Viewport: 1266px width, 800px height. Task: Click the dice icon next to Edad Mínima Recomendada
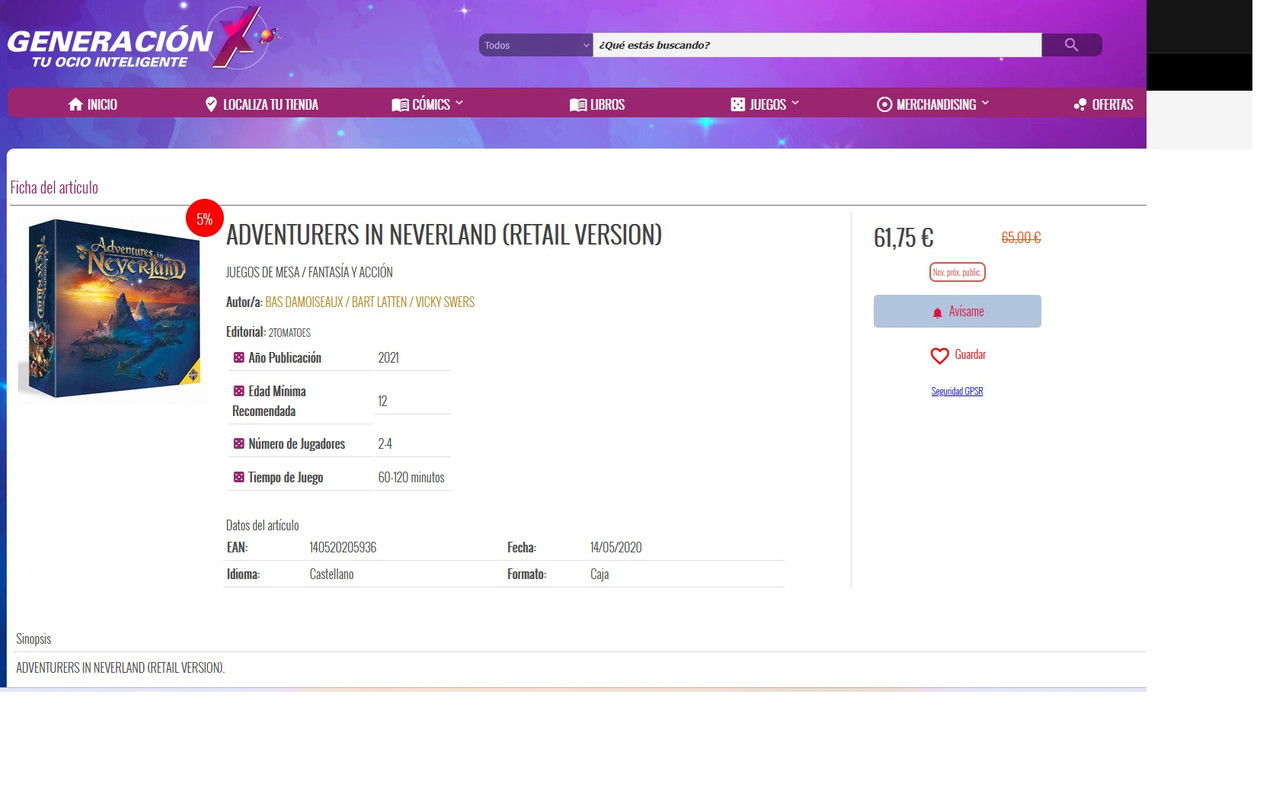tap(239, 391)
